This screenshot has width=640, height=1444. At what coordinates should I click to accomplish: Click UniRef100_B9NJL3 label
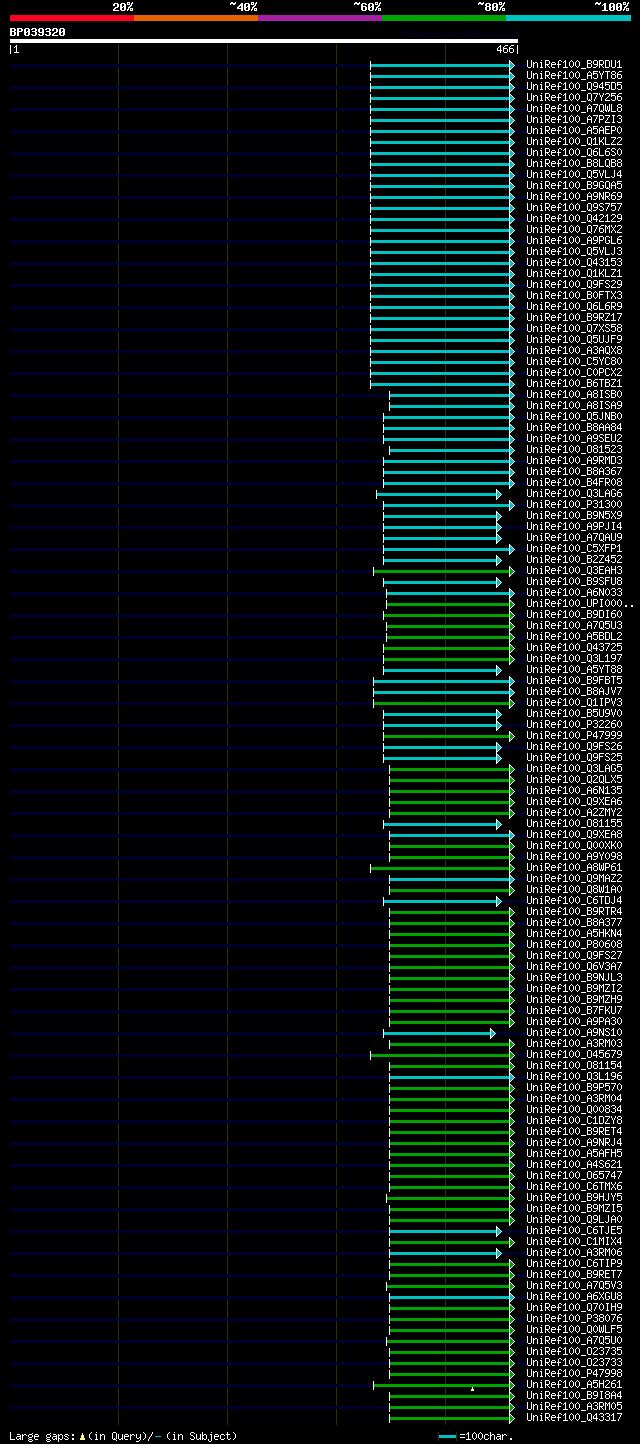574,978
